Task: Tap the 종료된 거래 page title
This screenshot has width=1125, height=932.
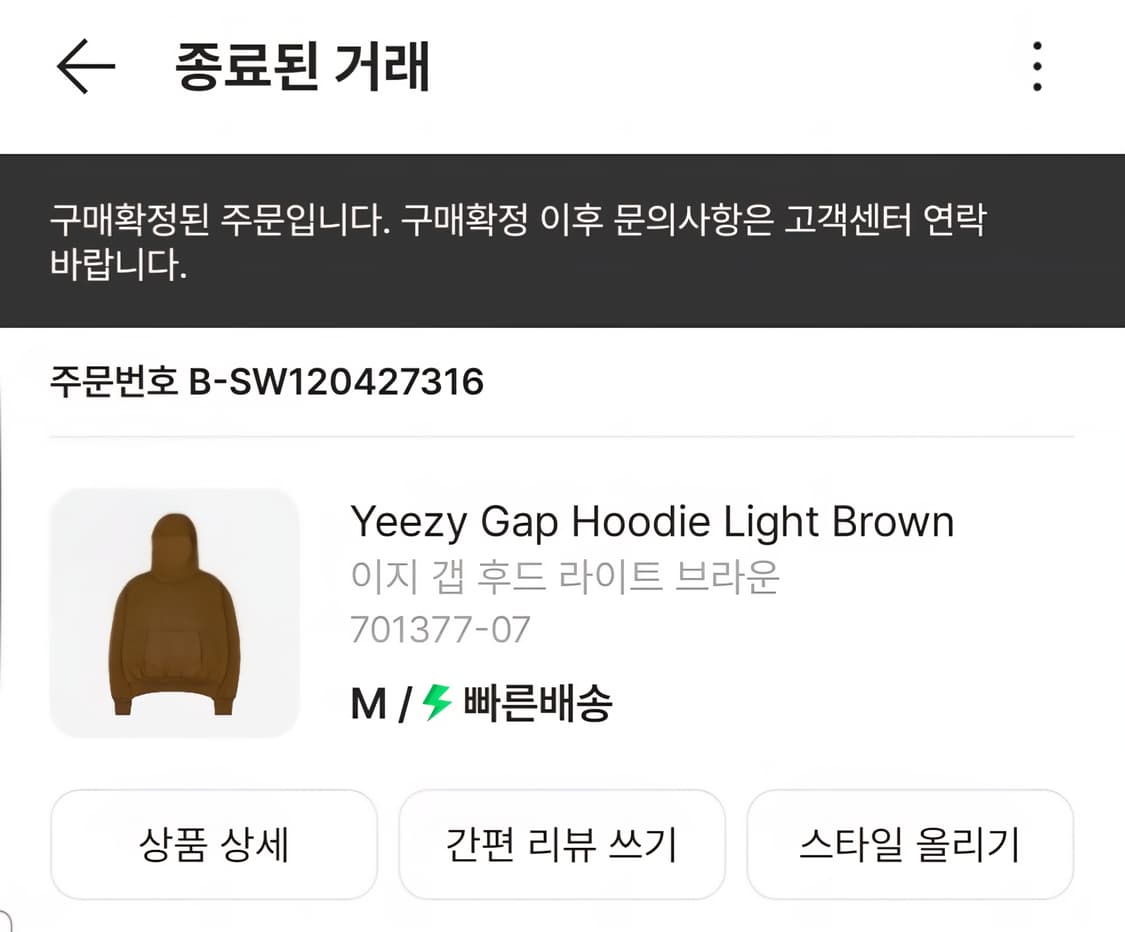Action: pyautogui.click(x=303, y=67)
